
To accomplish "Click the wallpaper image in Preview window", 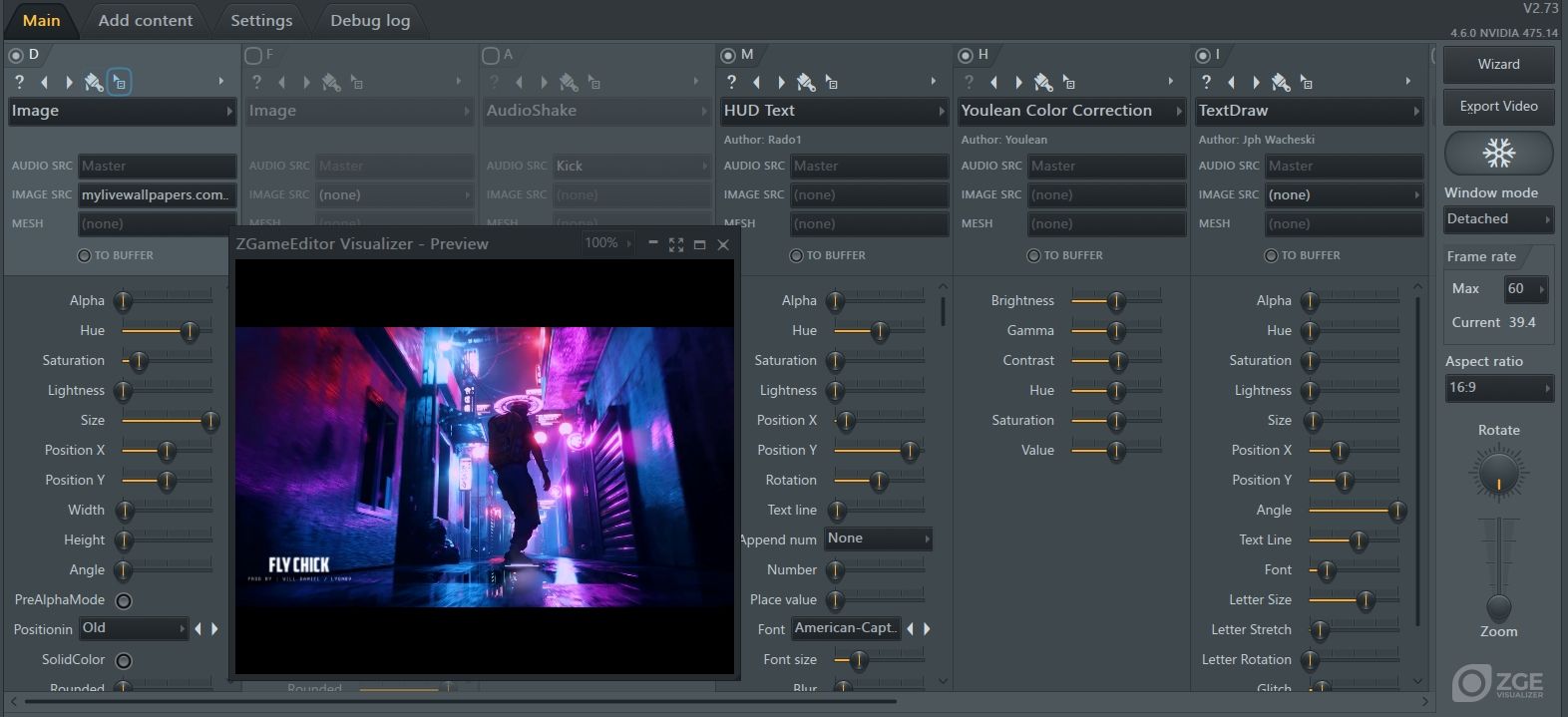I will click(484, 467).
